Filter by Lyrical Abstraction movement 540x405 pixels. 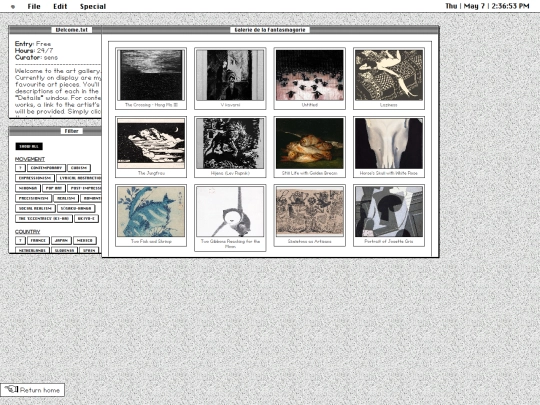79,178
